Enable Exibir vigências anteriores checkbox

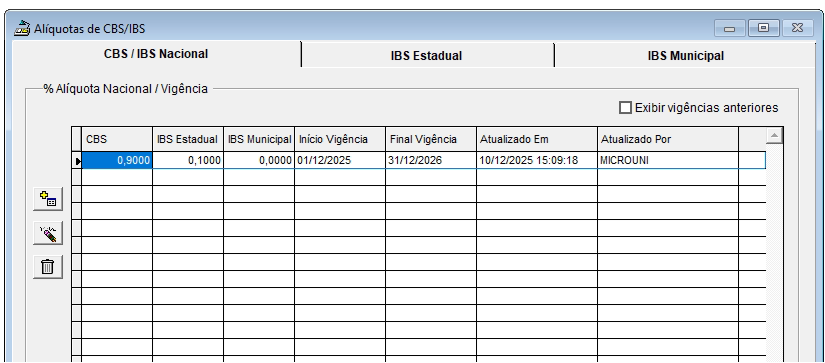pyautogui.click(x=625, y=108)
